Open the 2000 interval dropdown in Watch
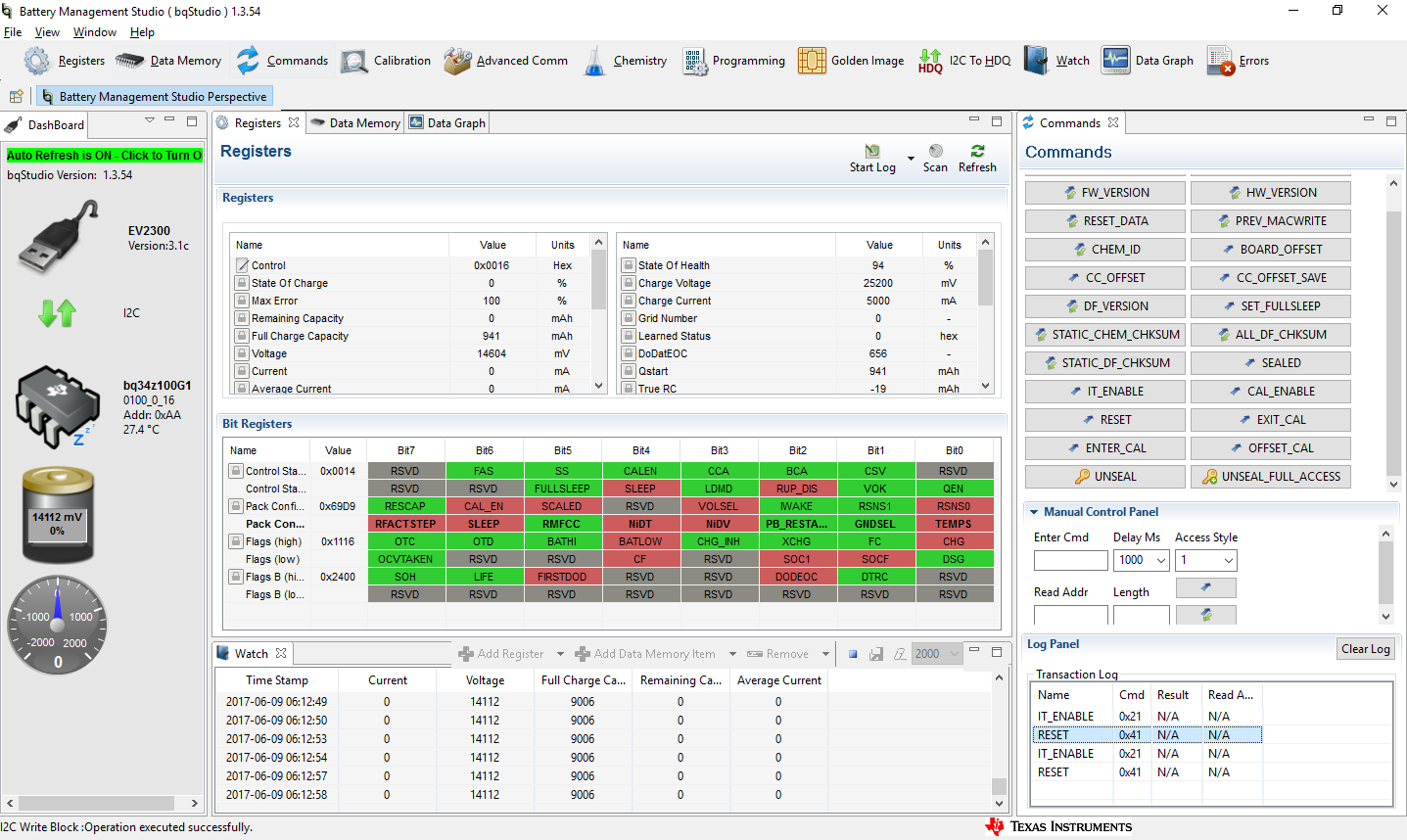1407x840 pixels. 954,654
